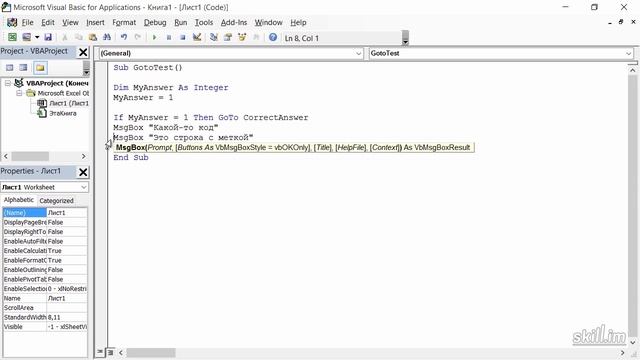The height and width of the screenshot is (360, 640).
Task: Open the Edit menu
Action: (48, 22)
